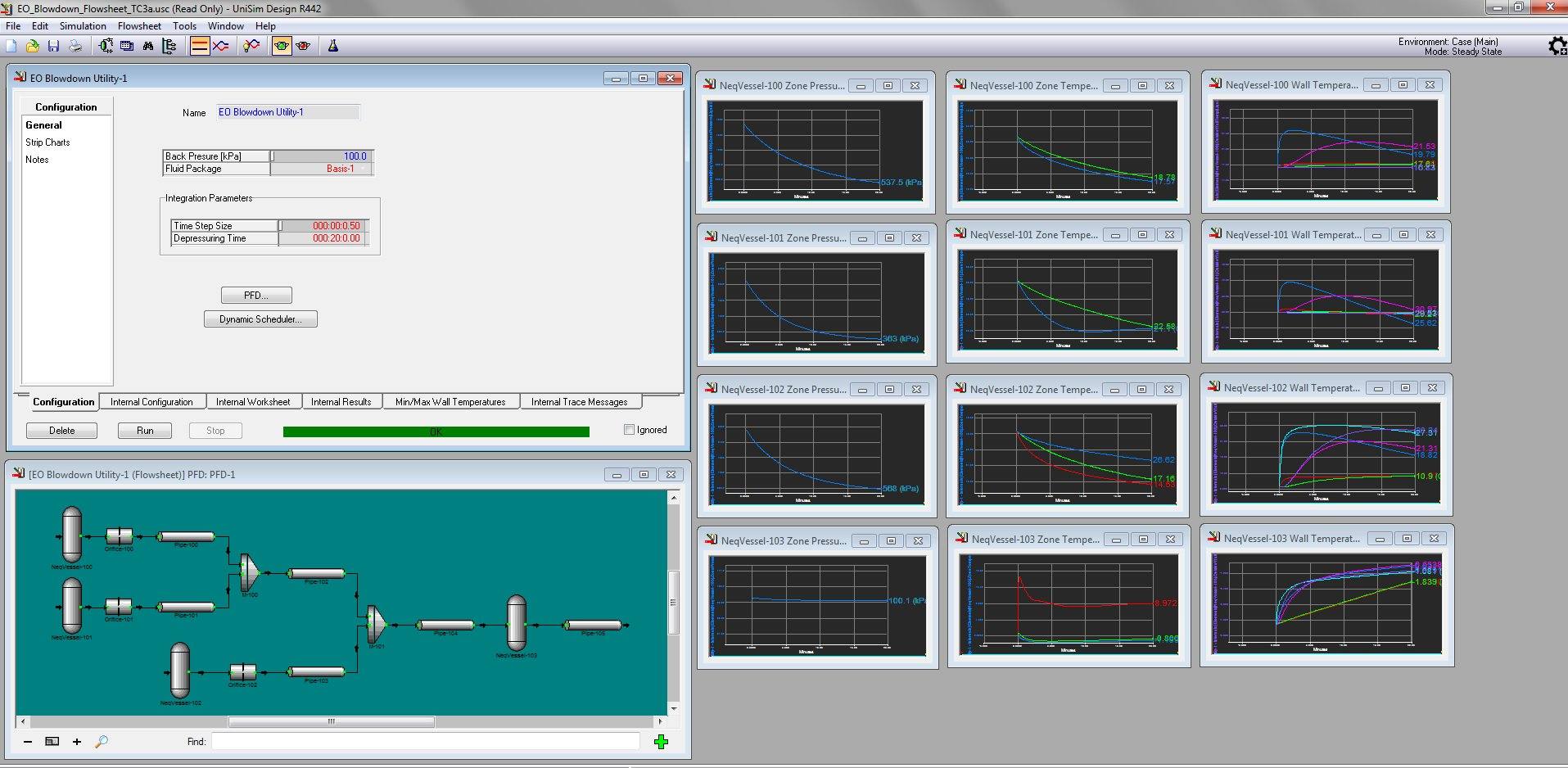Switch to Min/Max Wall Temperatures tab

(x=450, y=402)
